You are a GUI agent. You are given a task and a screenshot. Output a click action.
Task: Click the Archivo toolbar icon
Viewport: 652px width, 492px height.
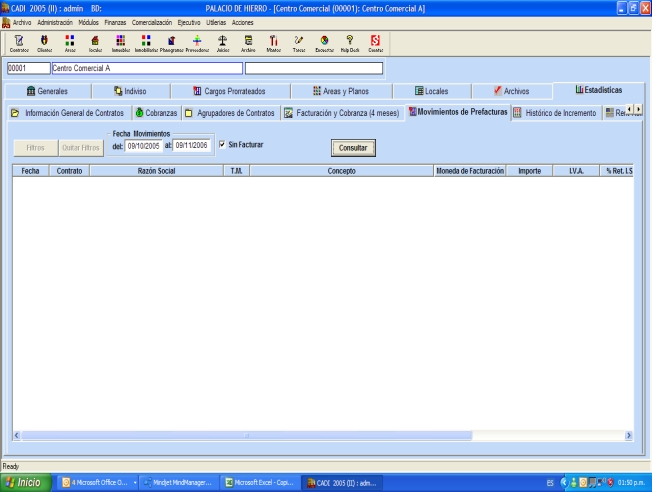(247, 41)
